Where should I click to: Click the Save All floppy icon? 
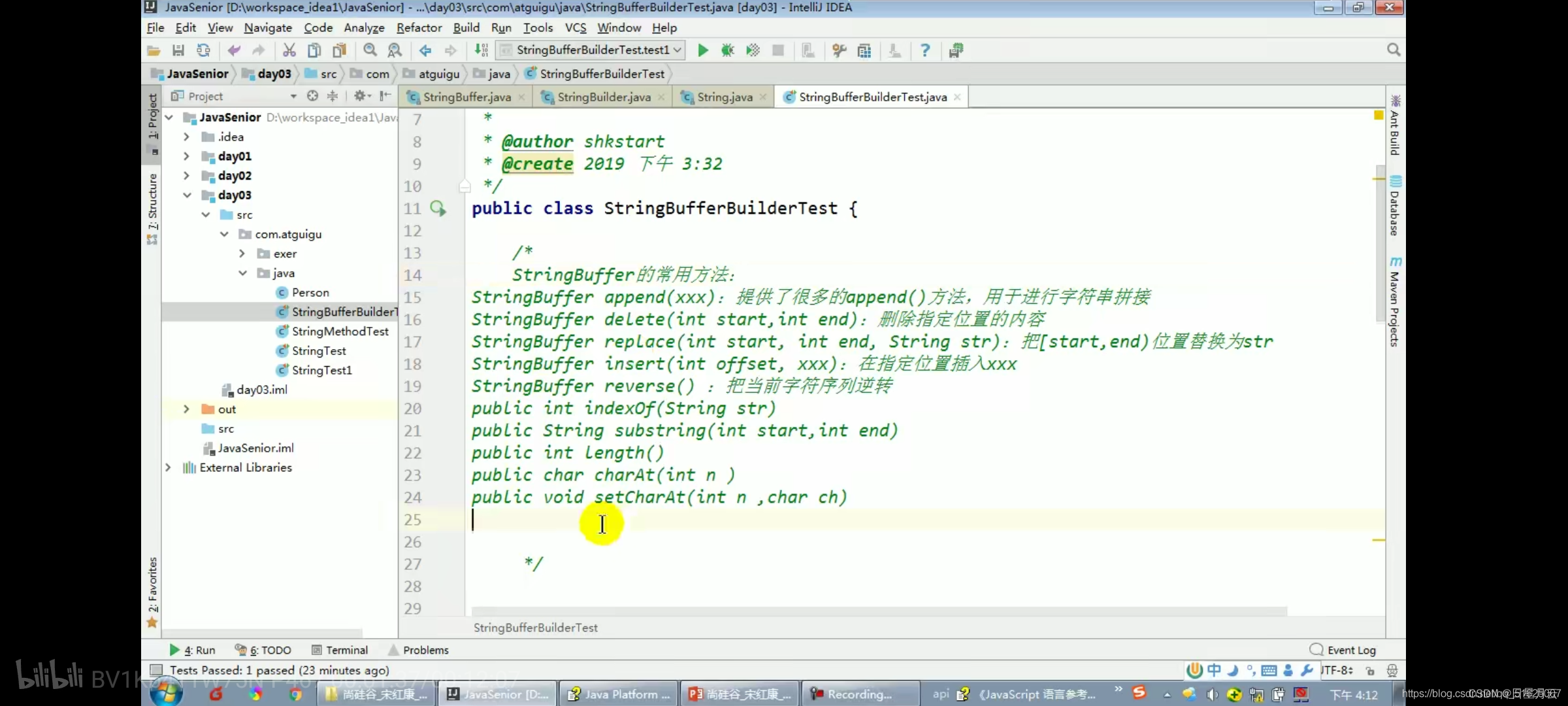pos(178,50)
